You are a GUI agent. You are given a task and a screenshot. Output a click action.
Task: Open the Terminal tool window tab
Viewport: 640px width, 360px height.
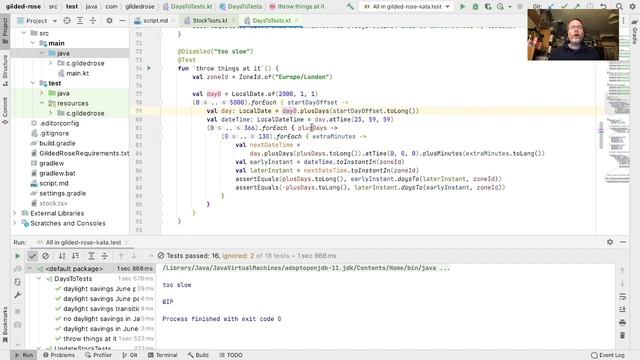[x=162, y=355]
